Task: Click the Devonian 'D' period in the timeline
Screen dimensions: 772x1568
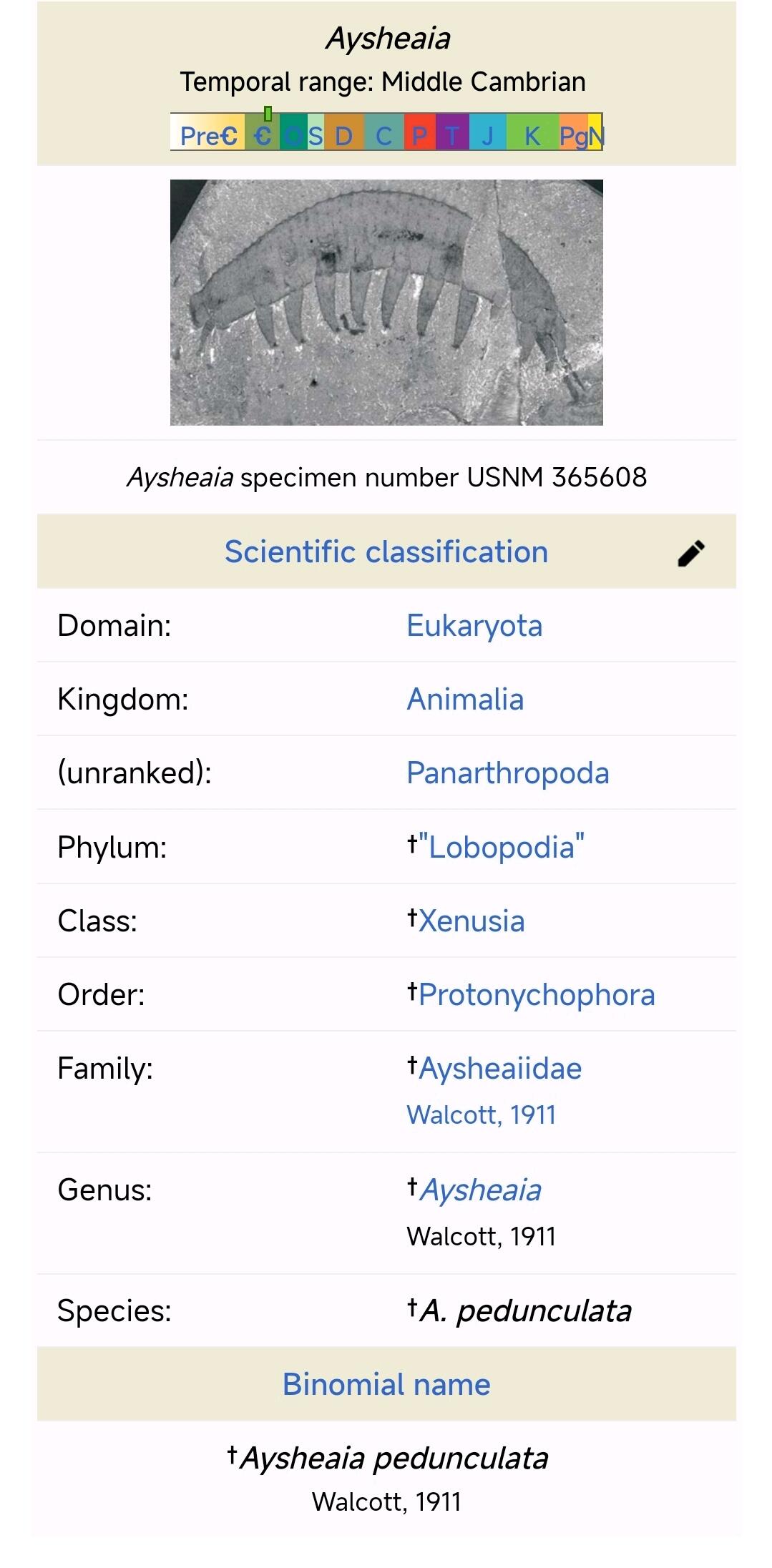Action: [343, 135]
